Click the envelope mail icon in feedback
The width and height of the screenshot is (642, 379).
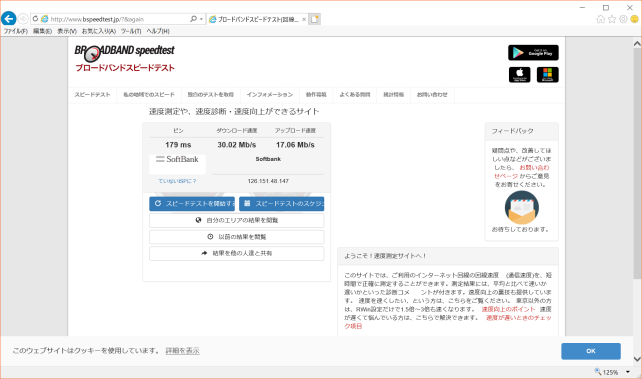522,208
